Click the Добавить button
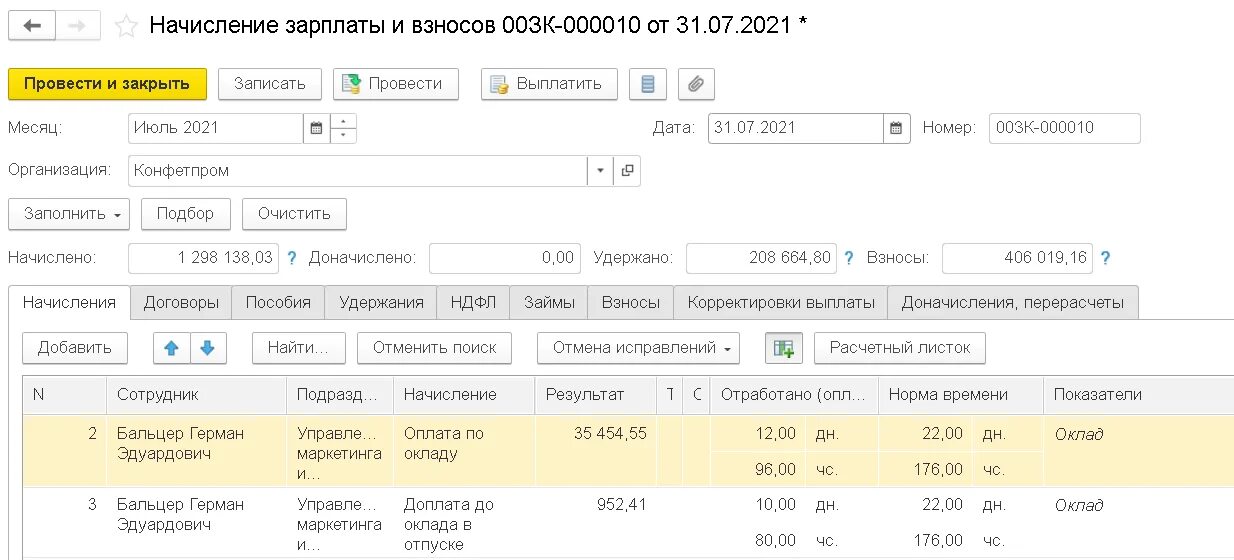1234x560 pixels. point(75,348)
